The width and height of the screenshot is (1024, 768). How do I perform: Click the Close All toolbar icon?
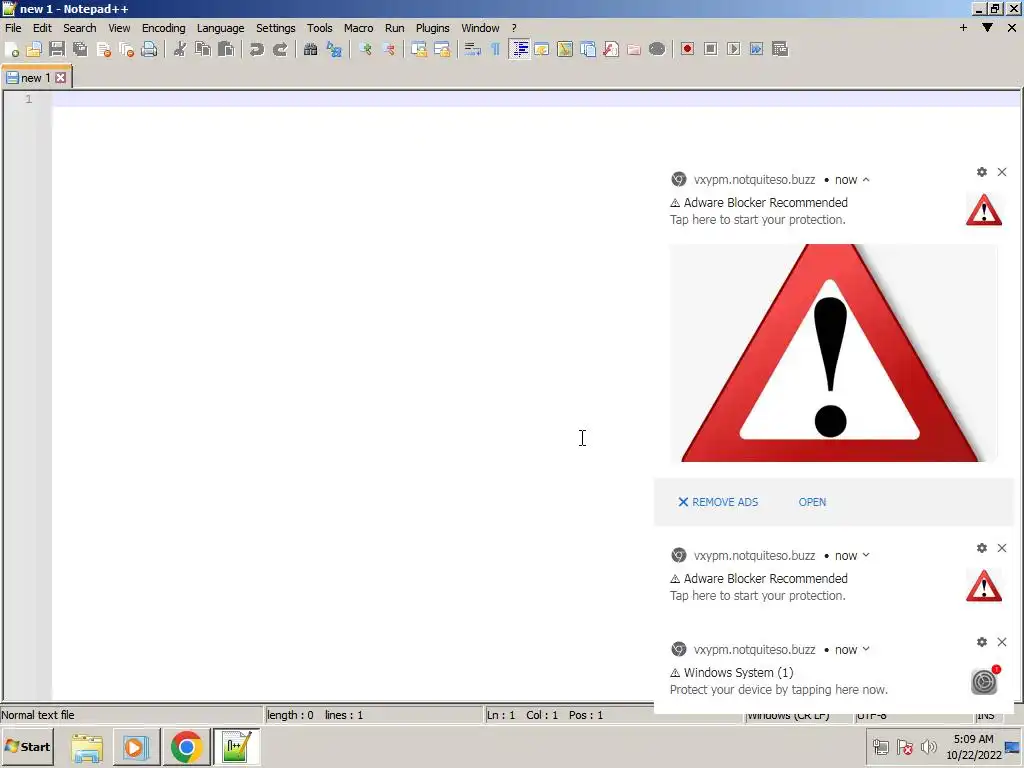[x=126, y=50]
